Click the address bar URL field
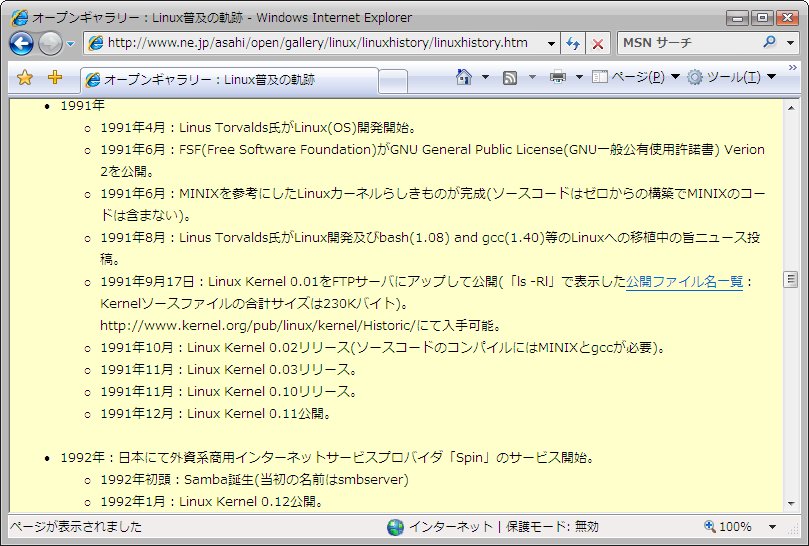The image size is (809, 546). pos(317,43)
